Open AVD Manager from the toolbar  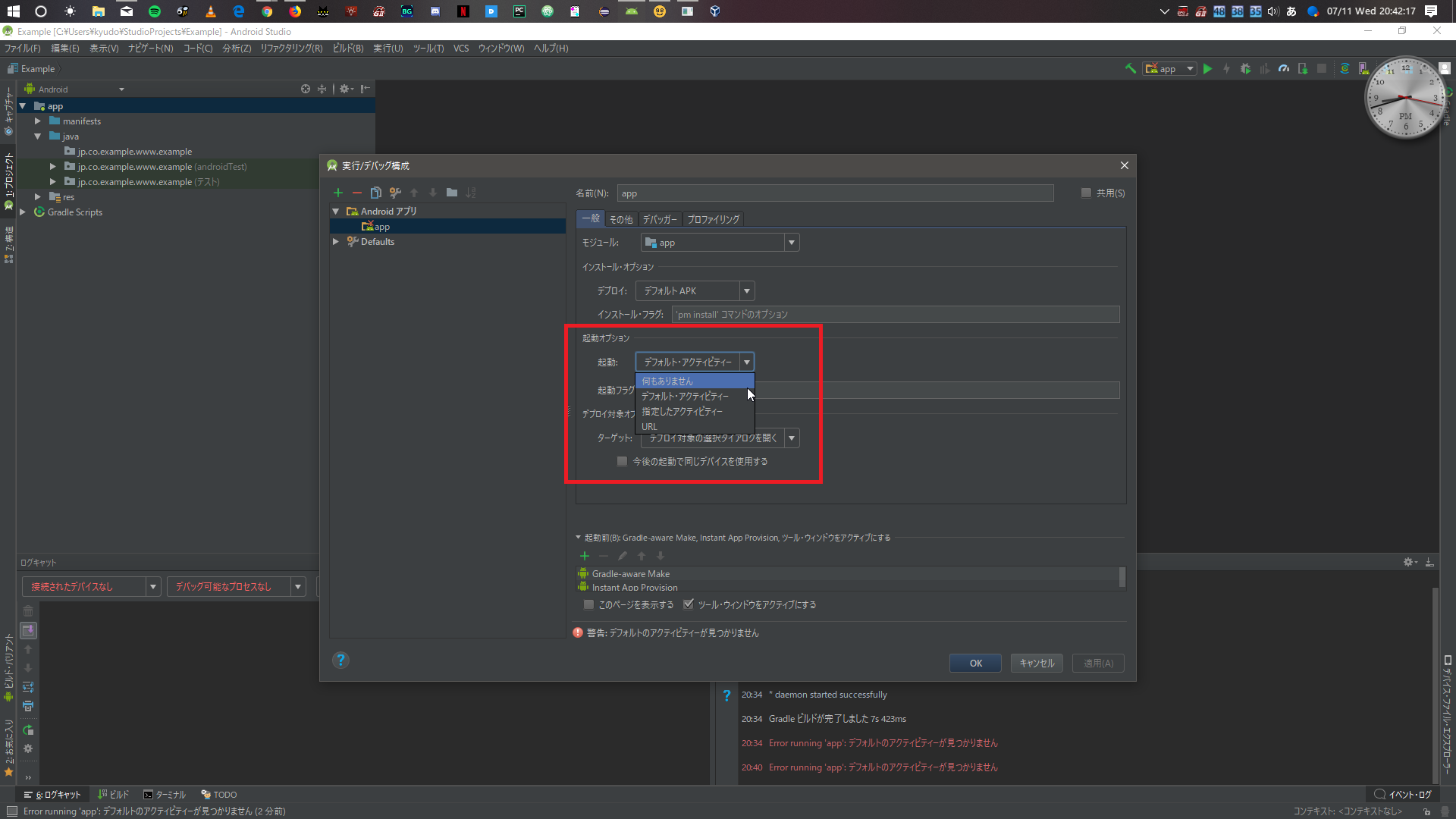(1364, 68)
